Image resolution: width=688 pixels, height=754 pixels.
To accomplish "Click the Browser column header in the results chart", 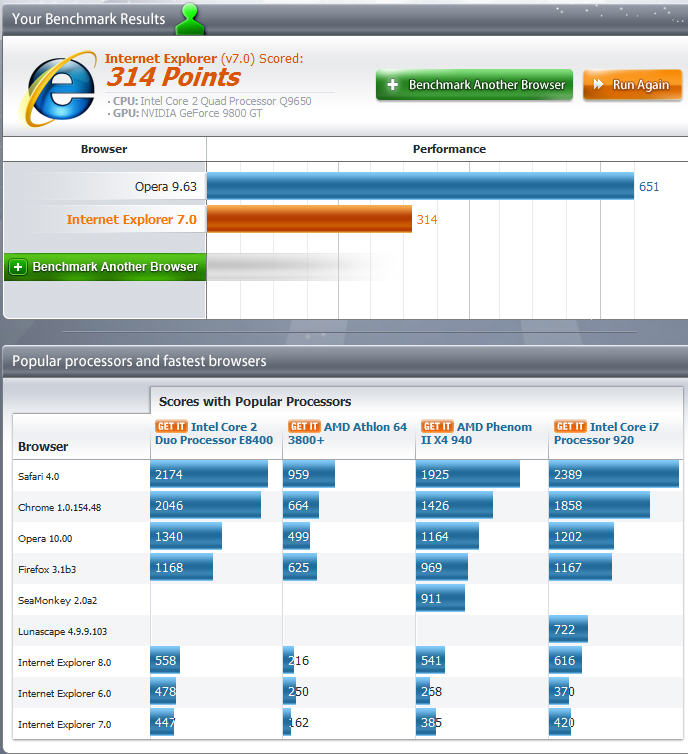I will [x=104, y=149].
